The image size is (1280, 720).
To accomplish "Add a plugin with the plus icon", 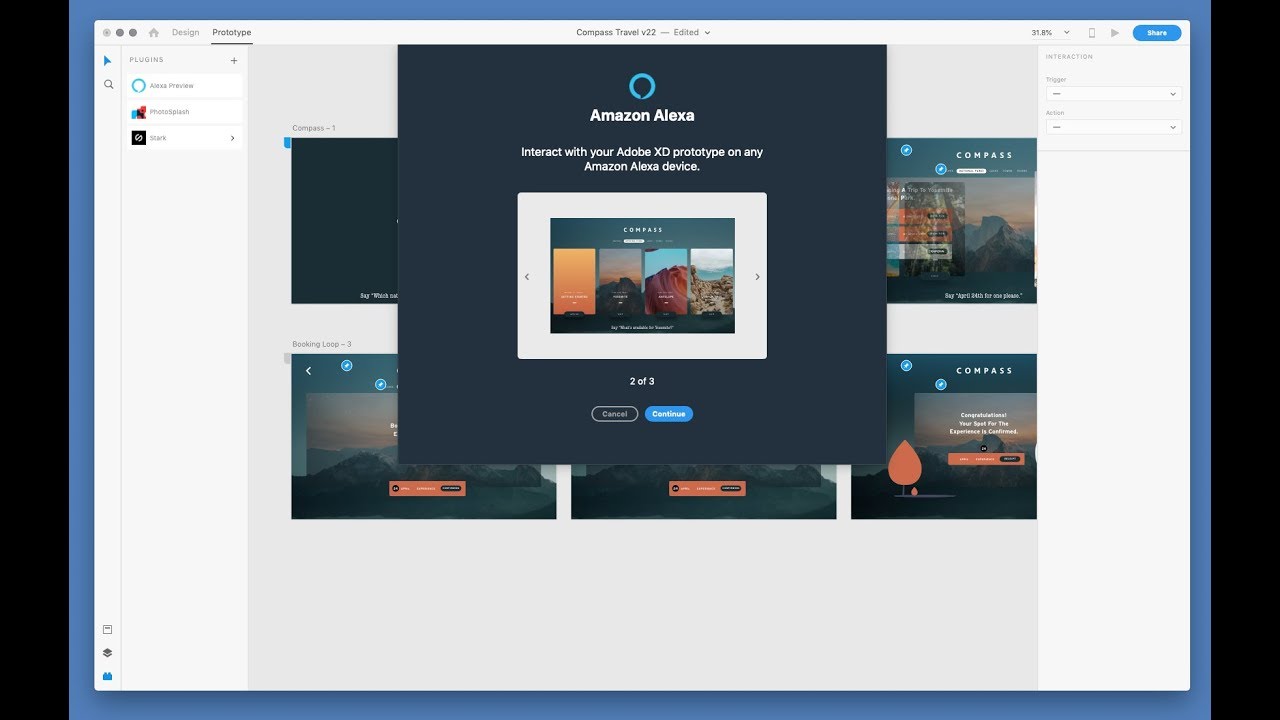I will pos(234,60).
